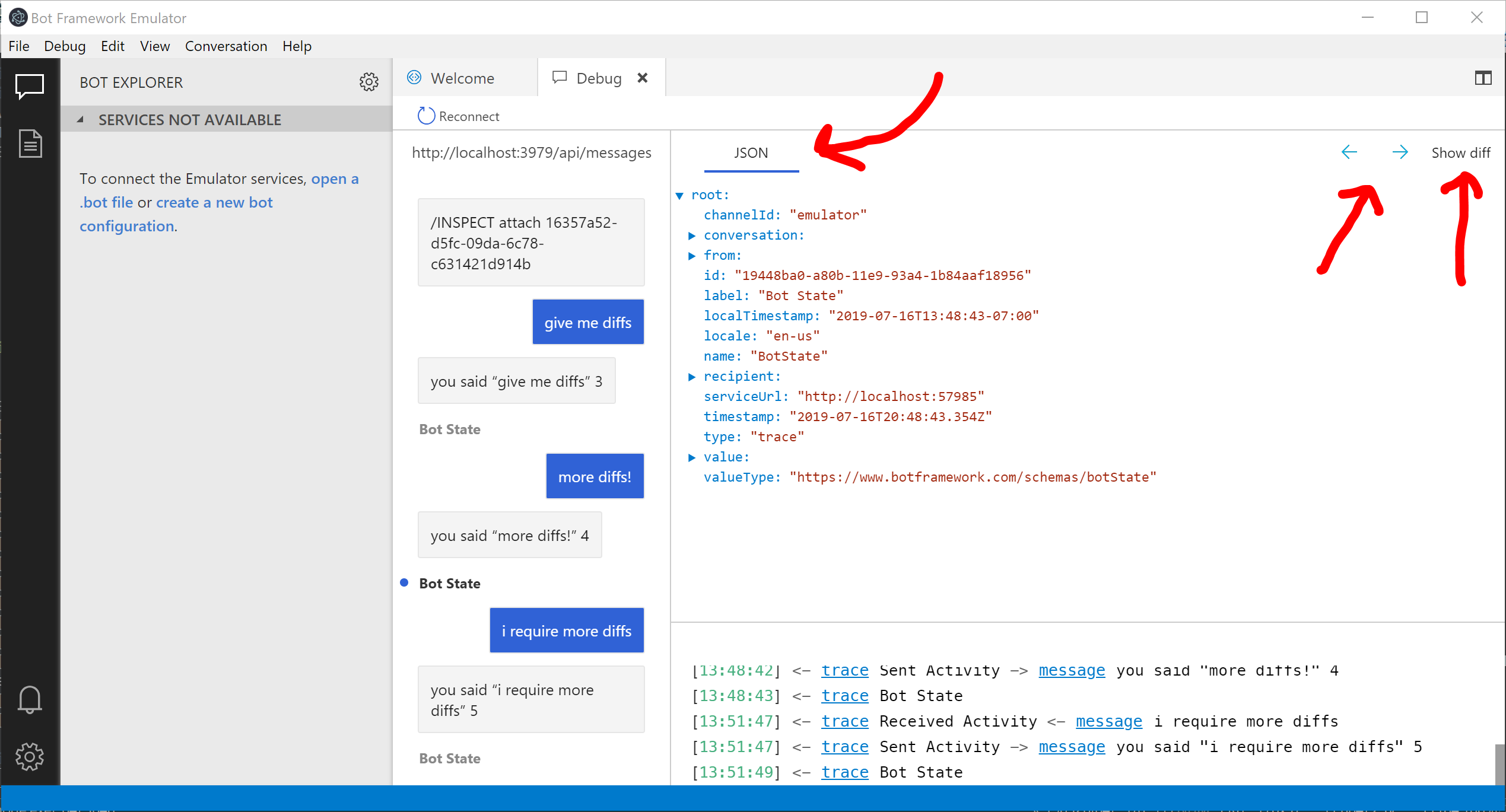Click trace link in 13:48:43 Bot State row
1506x812 pixels.
[x=844, y=696]
